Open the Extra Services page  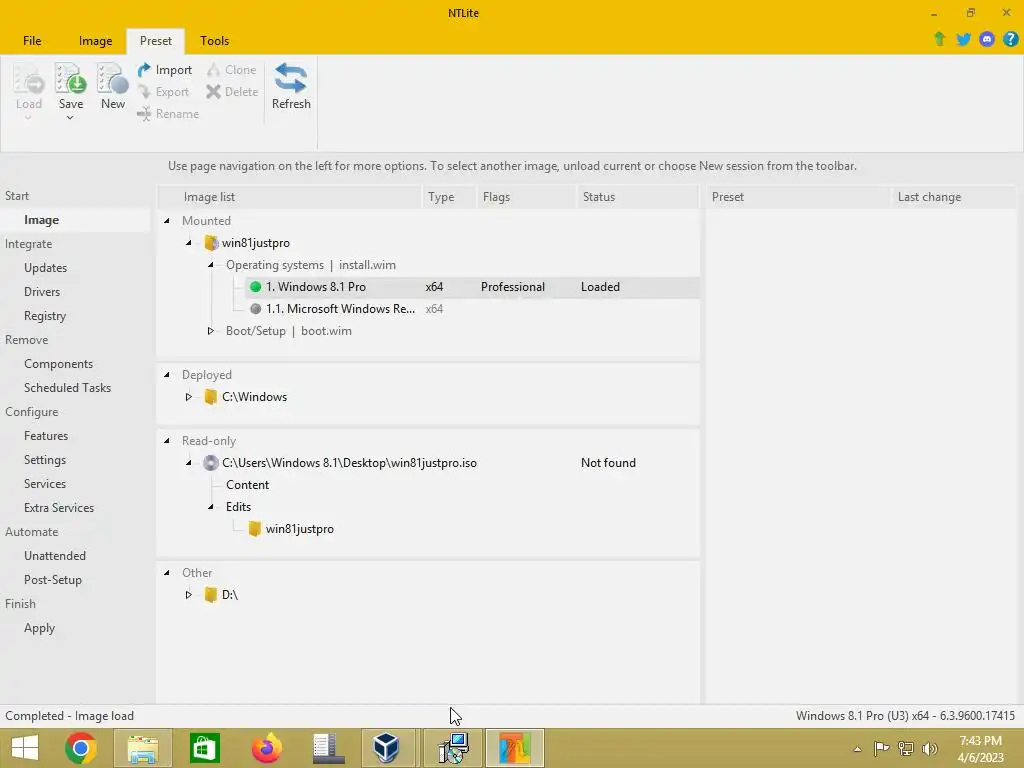point(59,508)
